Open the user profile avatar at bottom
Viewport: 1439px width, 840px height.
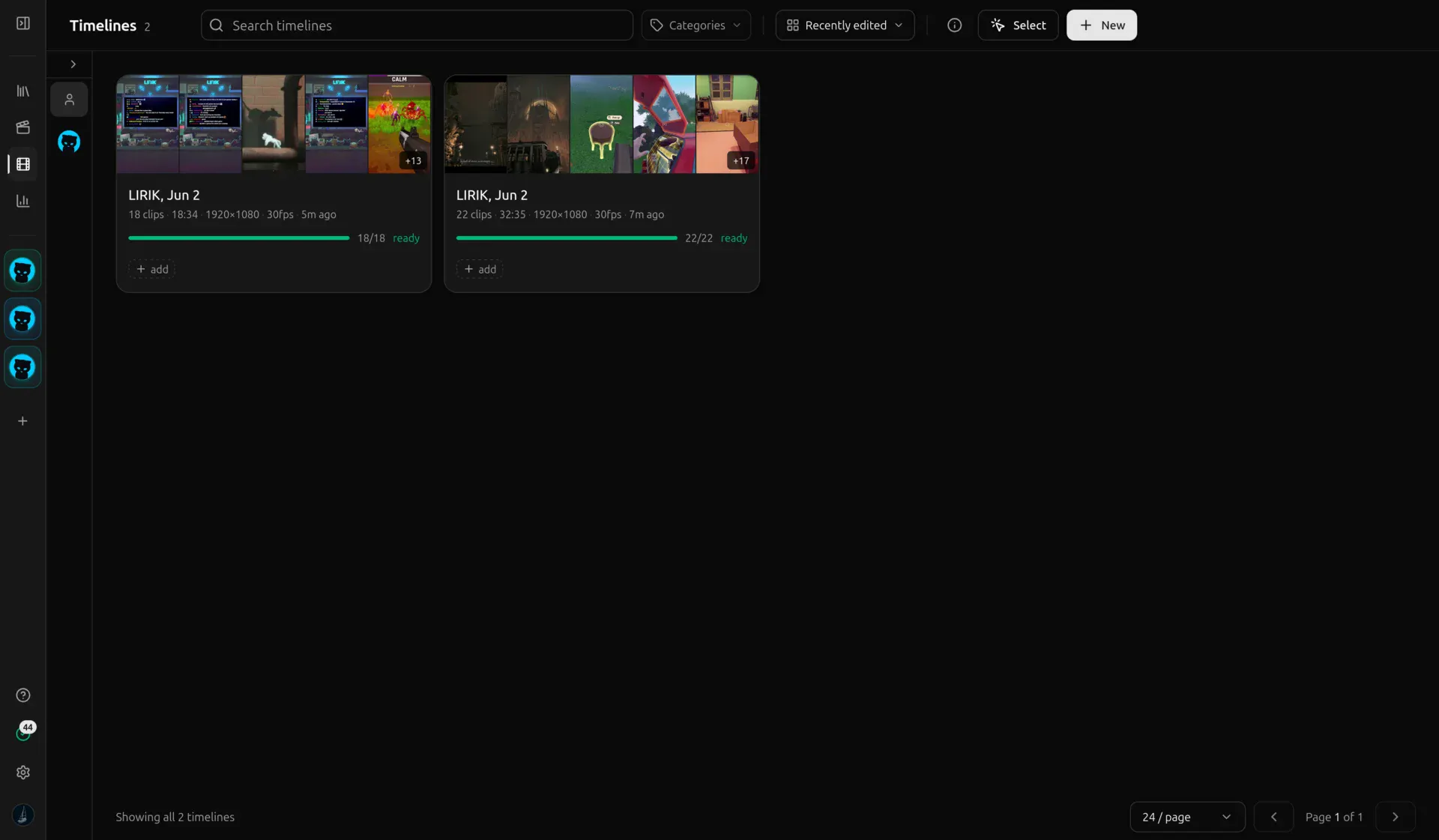pos(23,815)
